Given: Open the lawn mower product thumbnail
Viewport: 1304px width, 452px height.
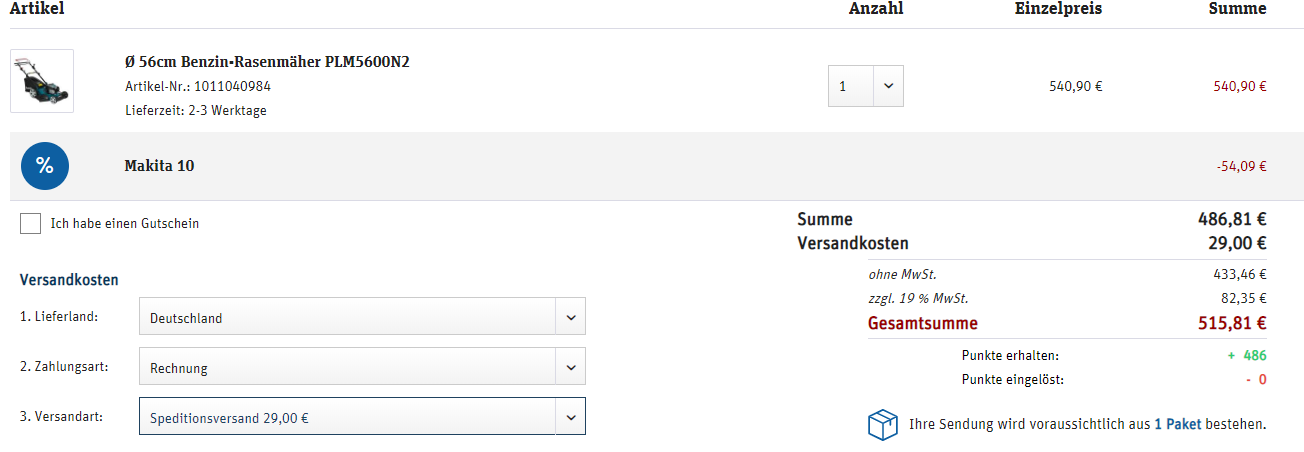Looking at the screenshot, I should pos(42,81).
